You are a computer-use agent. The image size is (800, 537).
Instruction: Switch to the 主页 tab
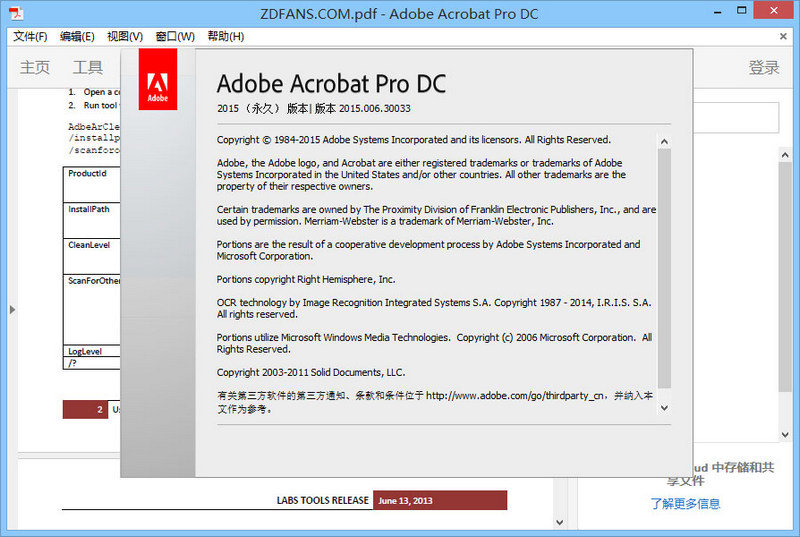[x=35, y=68]
